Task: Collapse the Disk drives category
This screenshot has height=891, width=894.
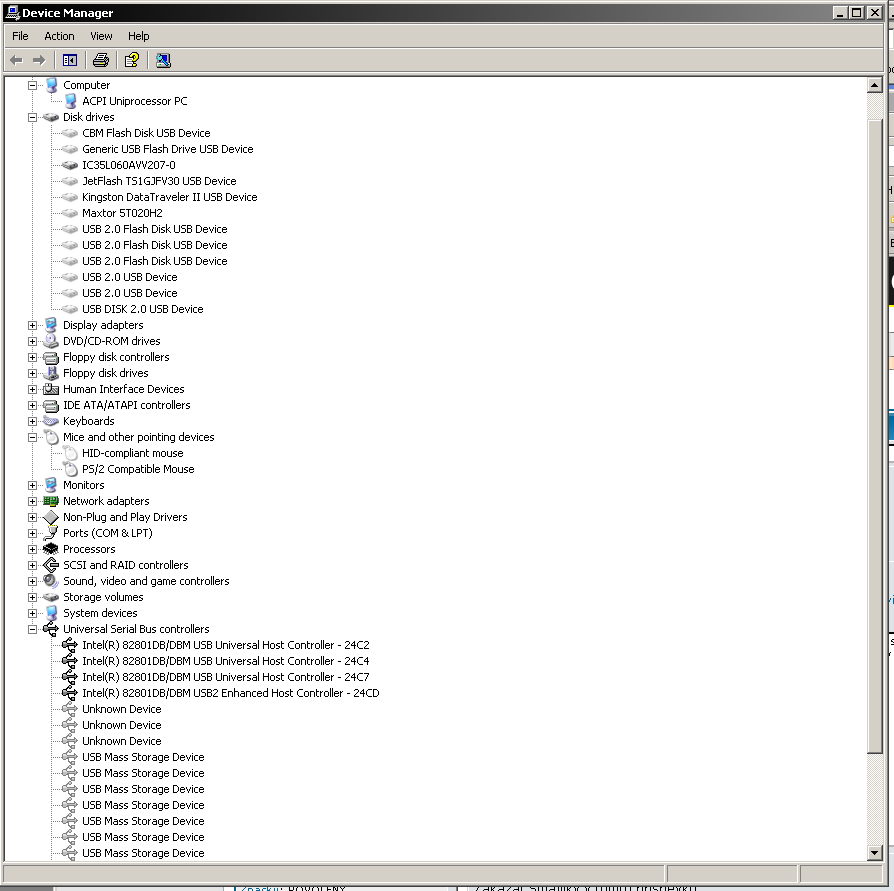Action: [x=32, y=117]
